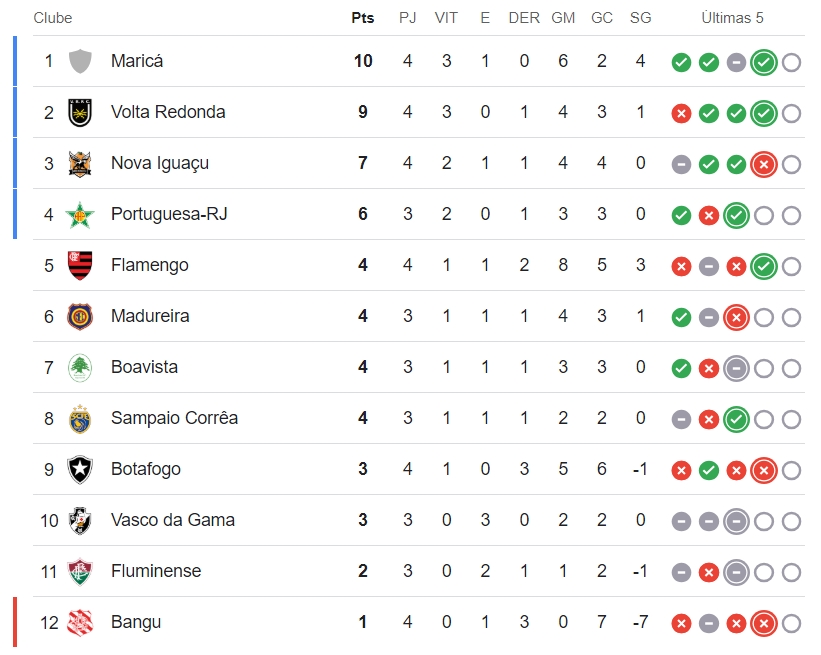Open the Boavista team name link

145,367
